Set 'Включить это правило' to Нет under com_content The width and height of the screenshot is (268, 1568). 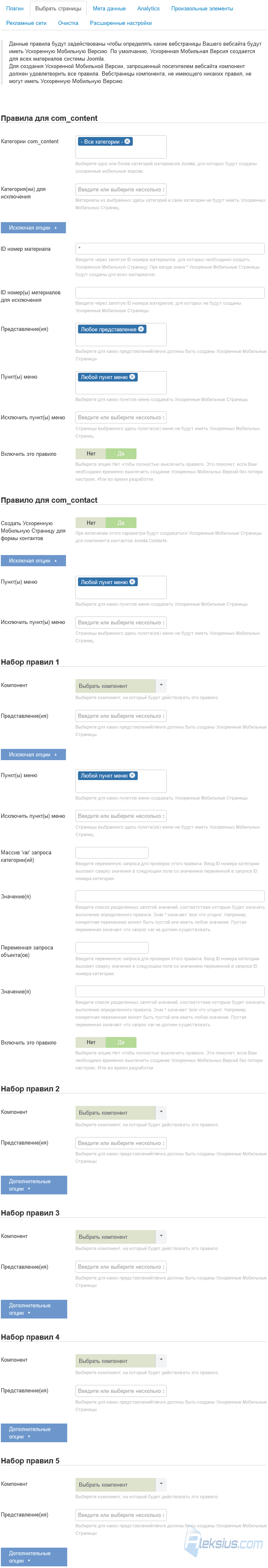pyautogui.click(x=90, y=453)
